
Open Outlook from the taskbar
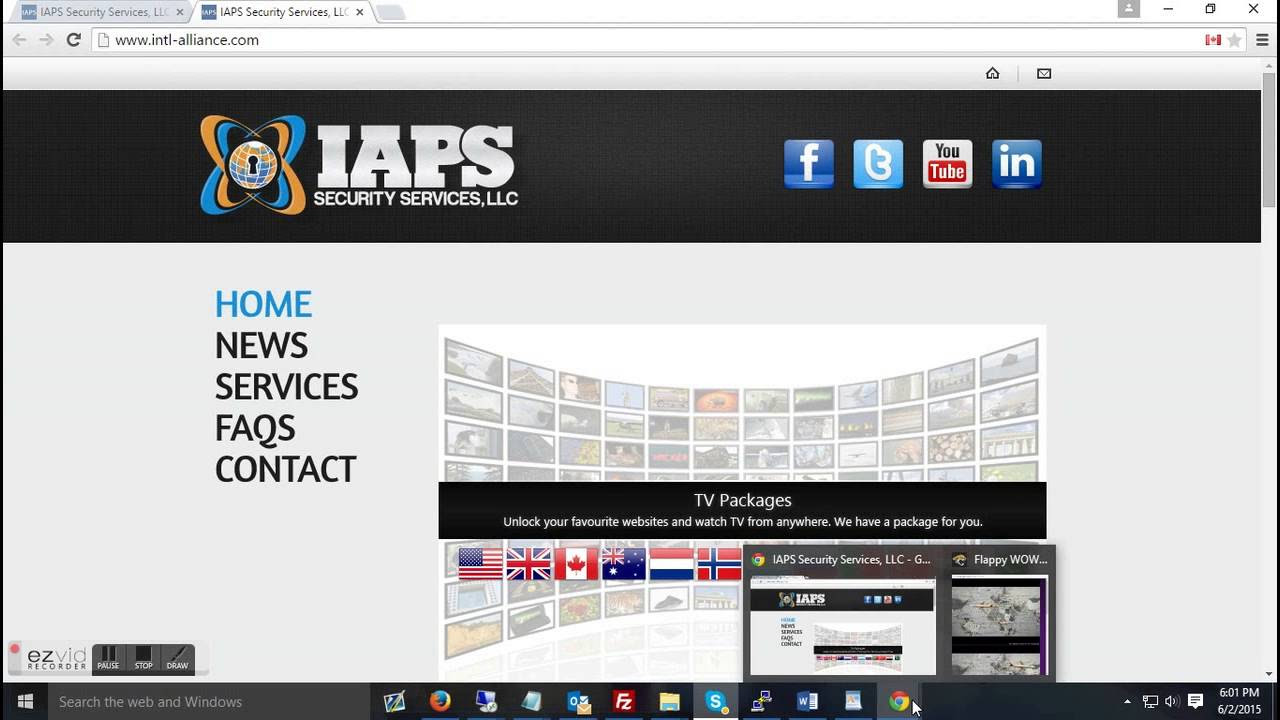579,702
